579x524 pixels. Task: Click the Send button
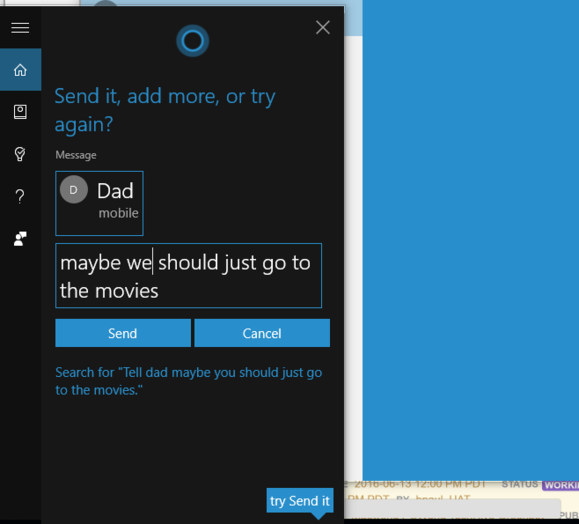click(123, 333)
